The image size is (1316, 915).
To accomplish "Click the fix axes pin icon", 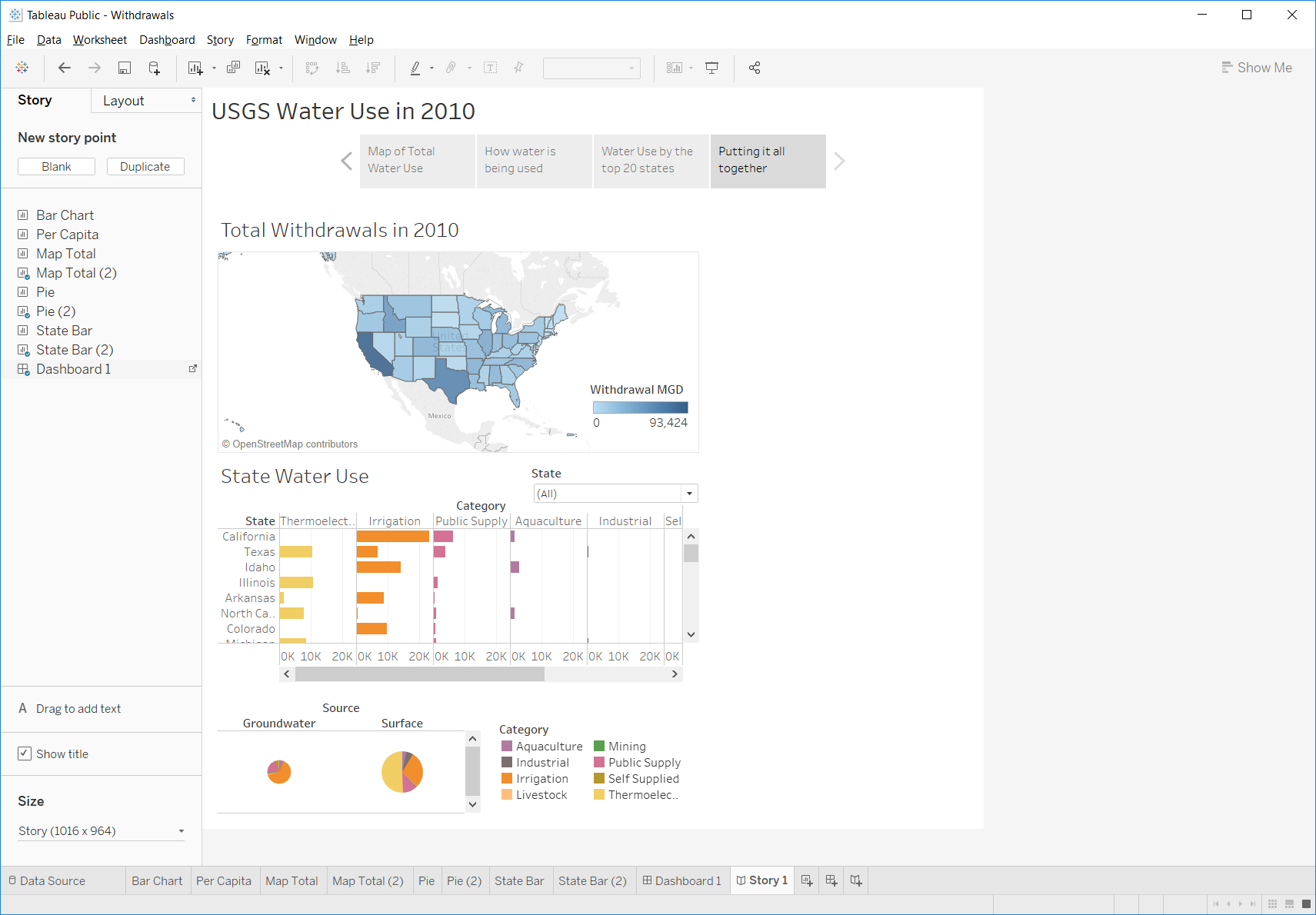I will coord(518,68).
